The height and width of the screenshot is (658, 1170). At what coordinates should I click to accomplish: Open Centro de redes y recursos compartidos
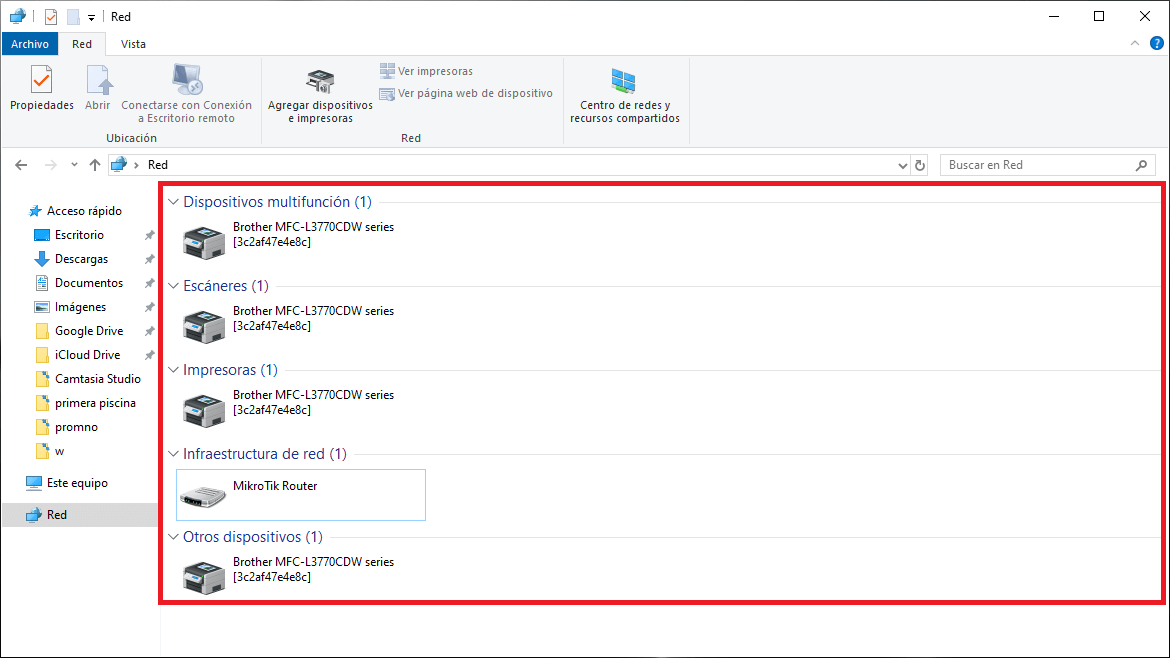tap(625, 95)
